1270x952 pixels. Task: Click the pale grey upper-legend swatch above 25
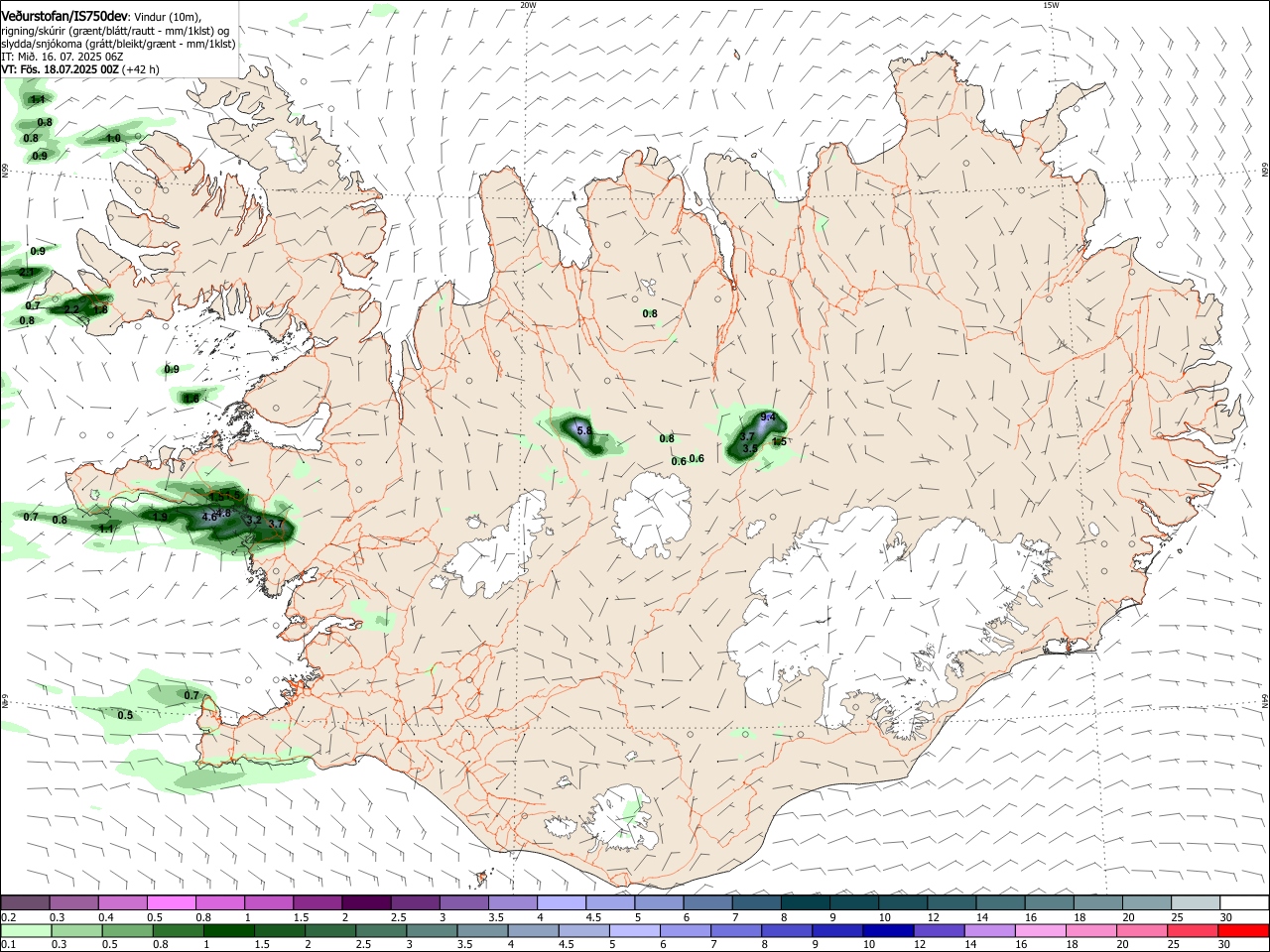pos(1196,903)
